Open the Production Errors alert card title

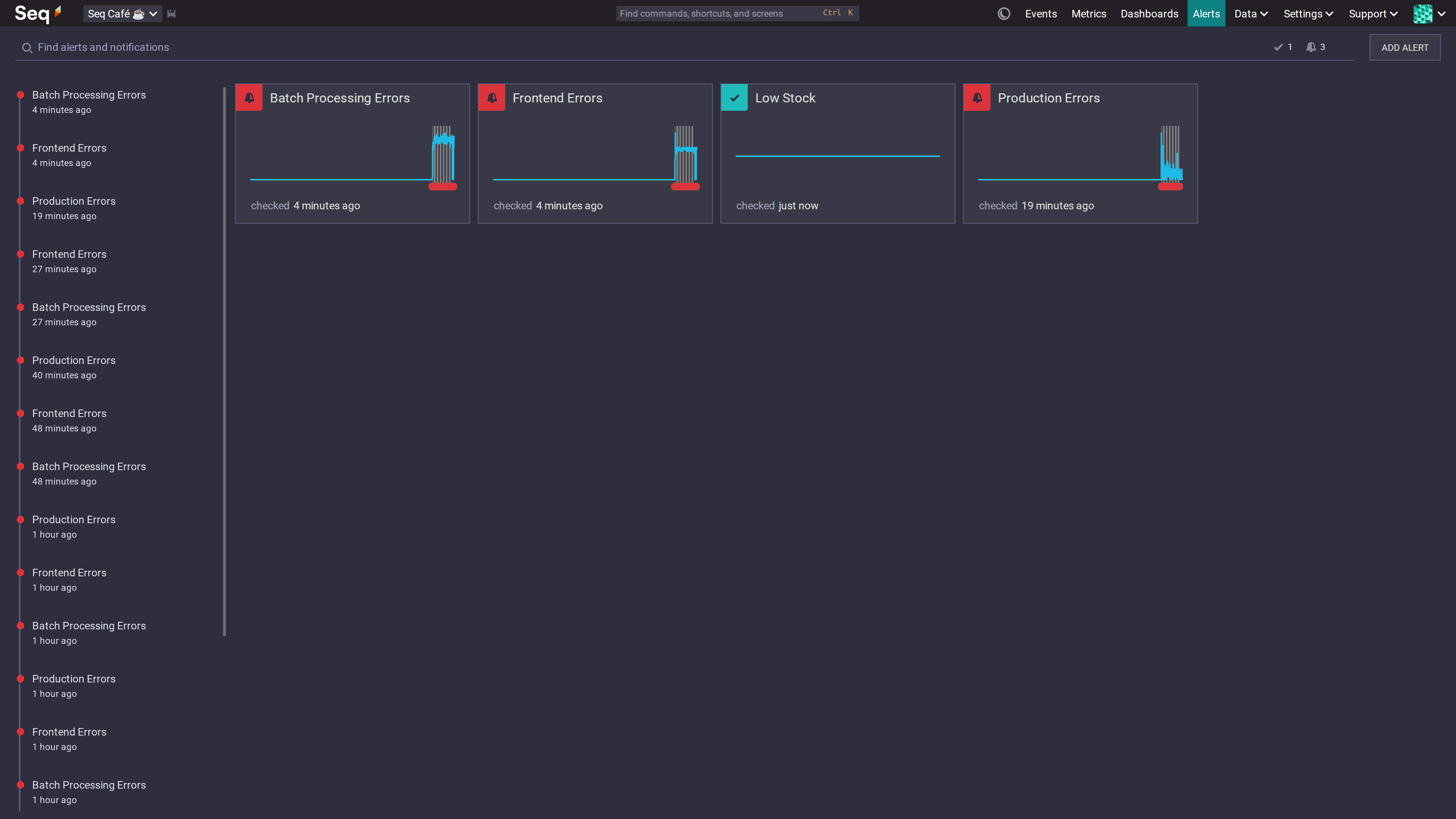(1048, 98)
